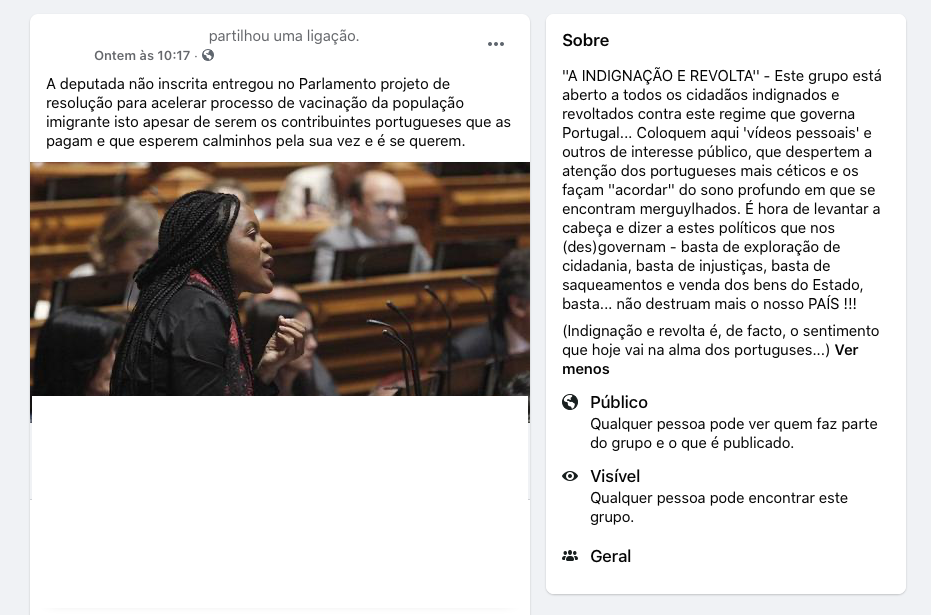
Task: Click the text 'Qualquer pessoa pode encontrar este grupo'
Action: coord(719,508)
